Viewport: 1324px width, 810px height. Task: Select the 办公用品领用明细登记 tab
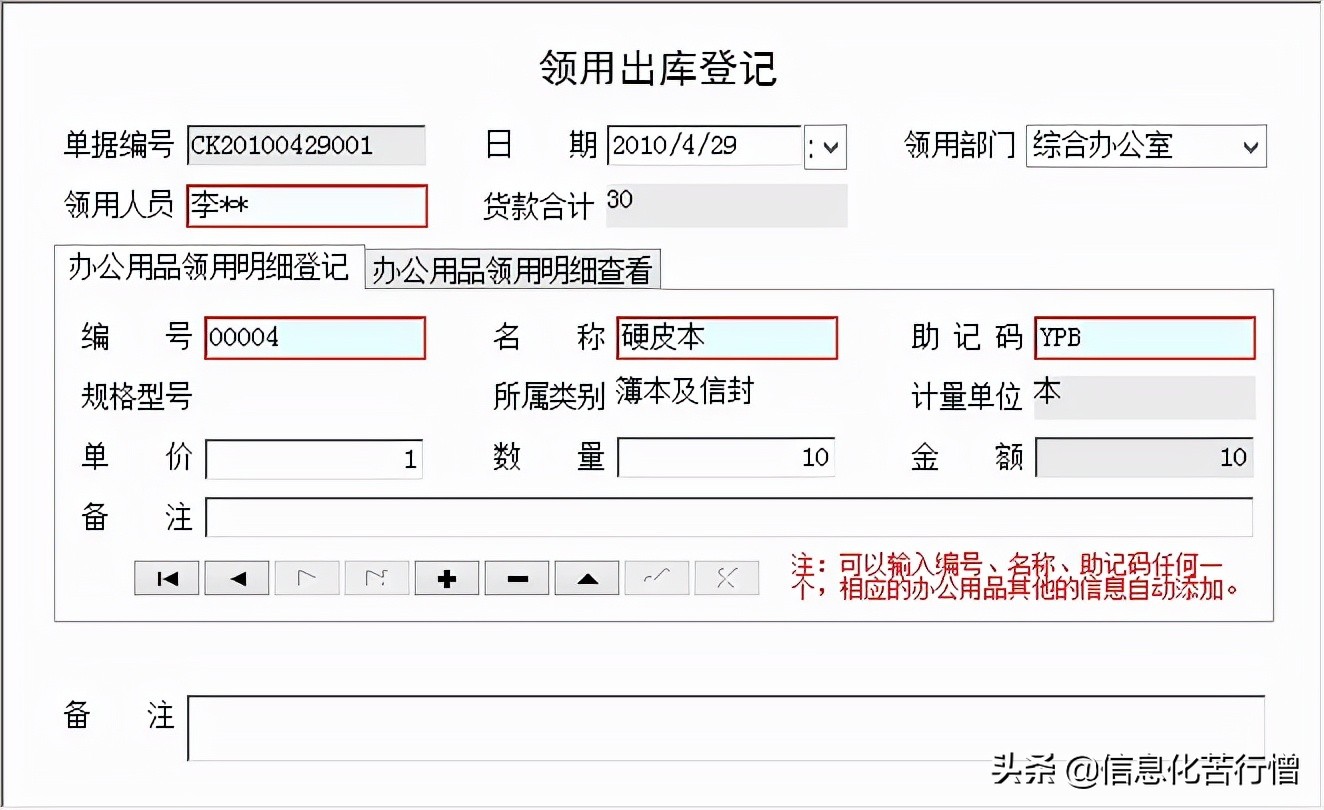(208, 268)
